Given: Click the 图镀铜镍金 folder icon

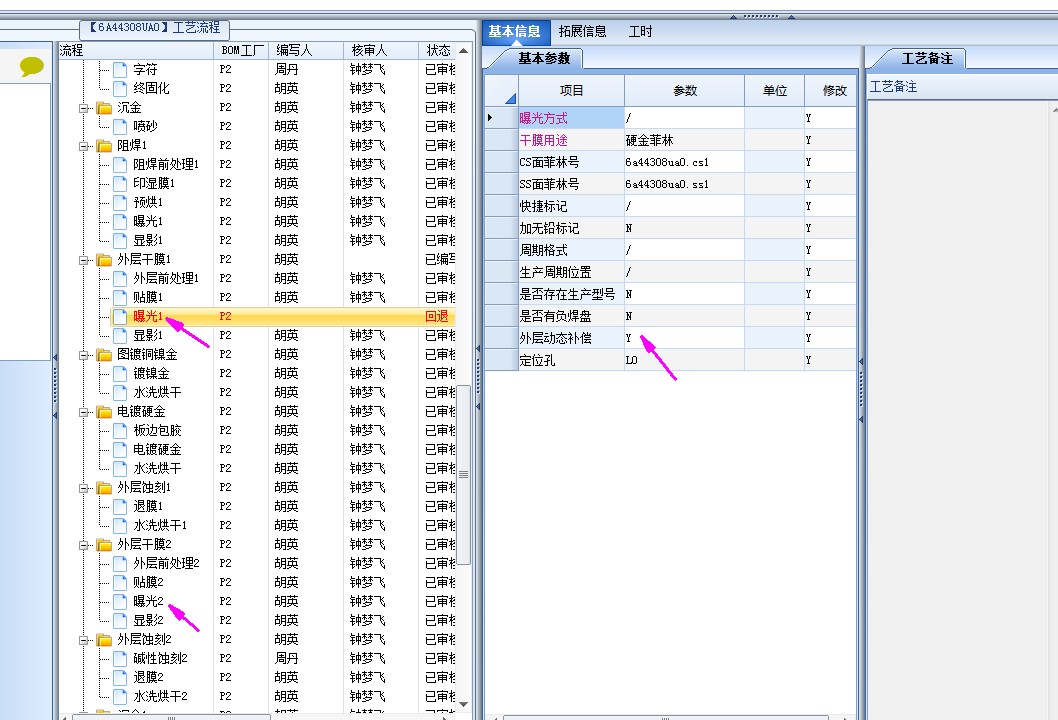Looking at the screenshot, I should [x=104, y=354].
